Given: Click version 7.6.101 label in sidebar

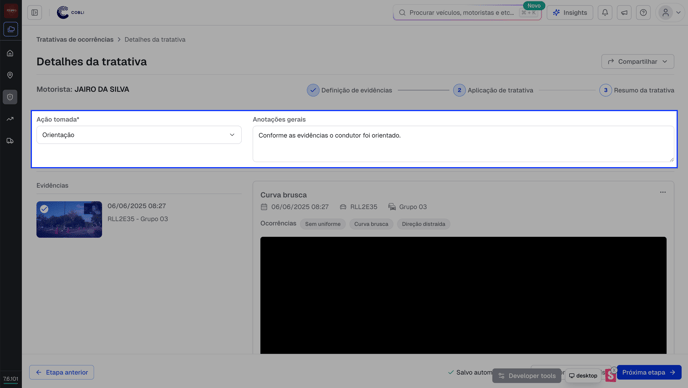Looking at the screenshot, I should (11, 379).
